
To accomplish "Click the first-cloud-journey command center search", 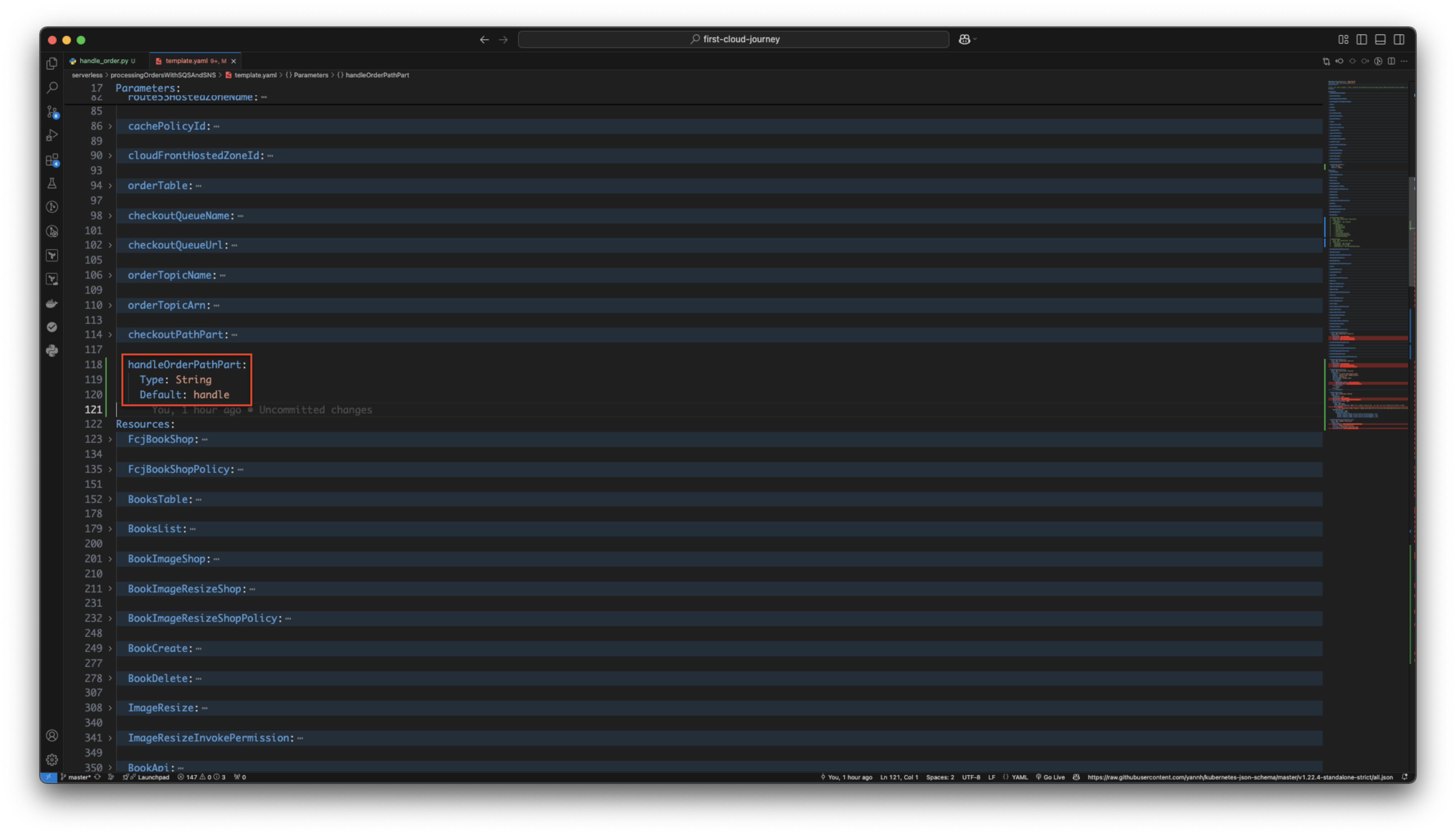I will pos(733,39).
